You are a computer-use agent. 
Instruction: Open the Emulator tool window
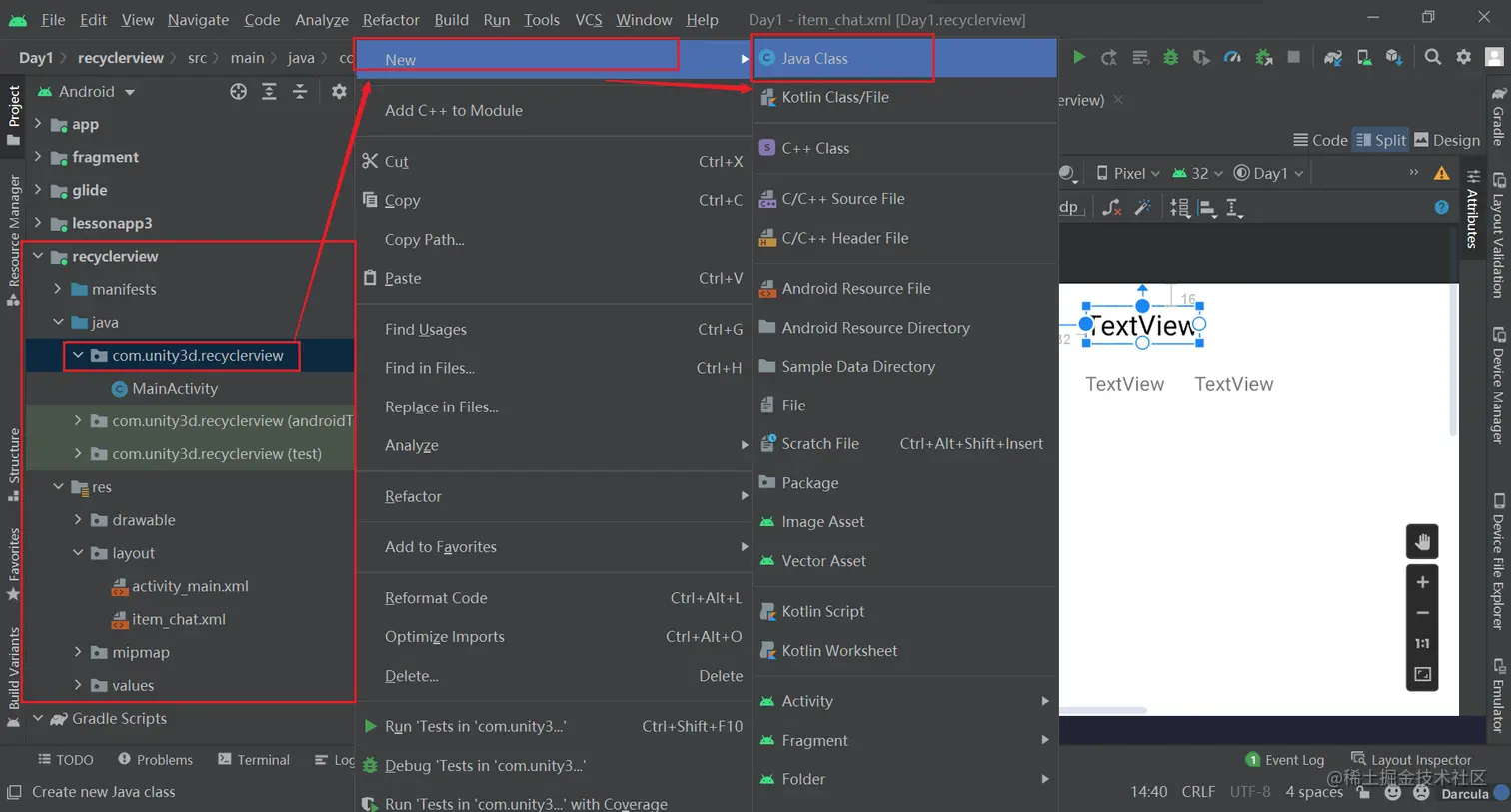click(x=1498, y=696)
